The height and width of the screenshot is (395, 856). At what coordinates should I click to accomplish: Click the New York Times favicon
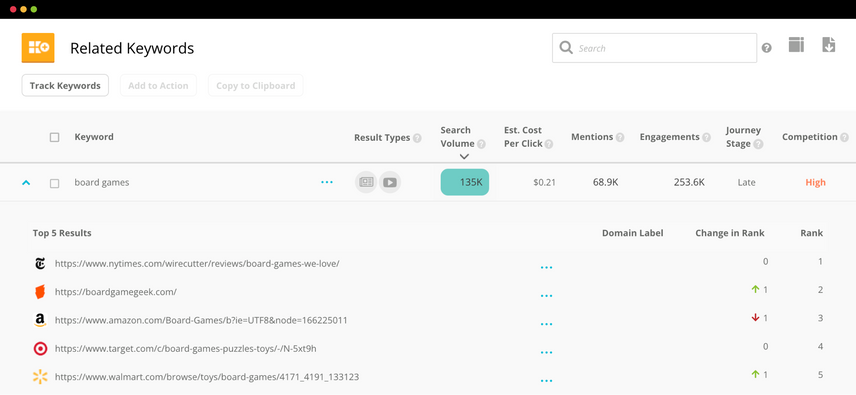point(40,264)
